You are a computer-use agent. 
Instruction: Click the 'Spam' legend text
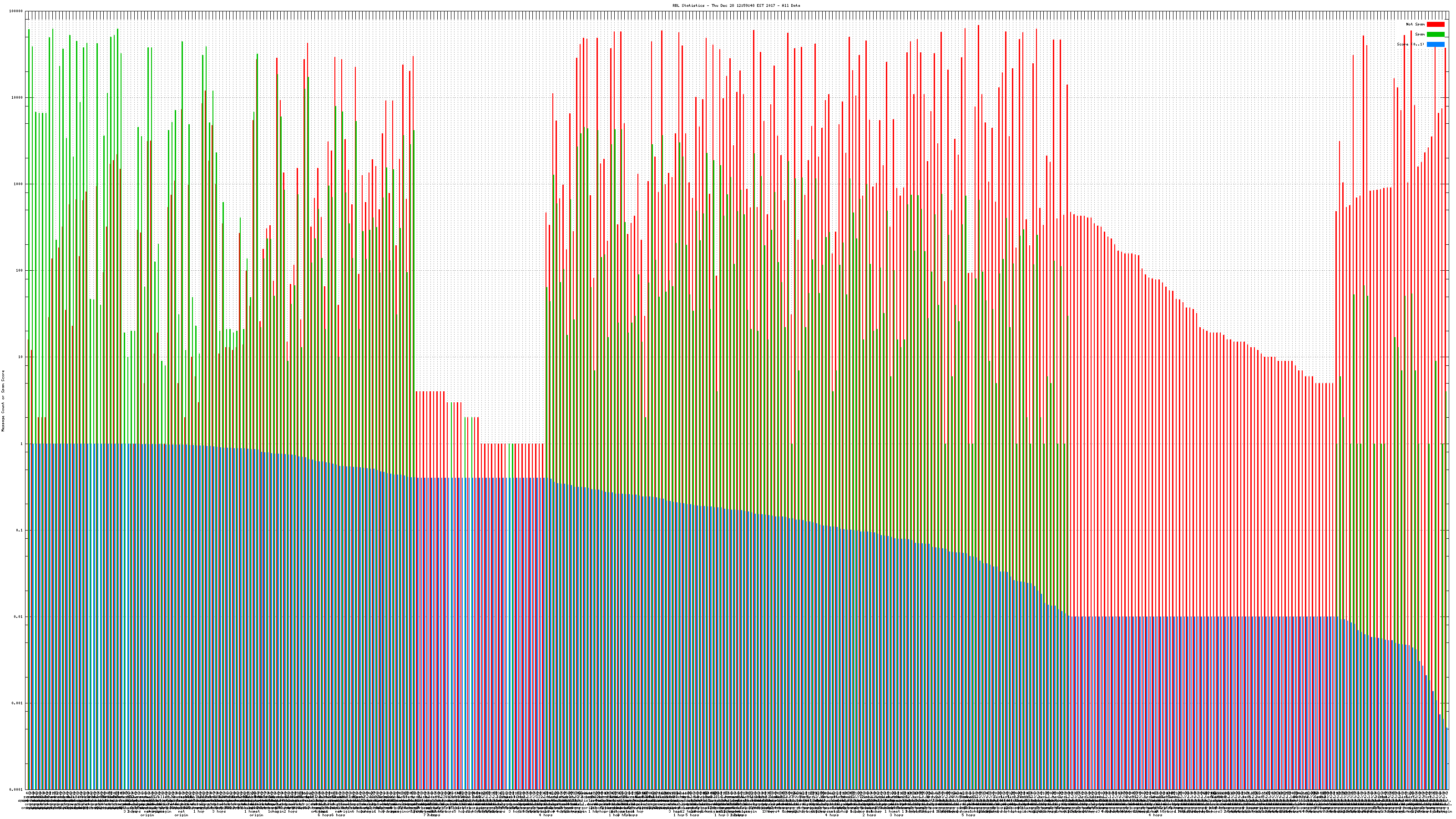point(1420,35)
